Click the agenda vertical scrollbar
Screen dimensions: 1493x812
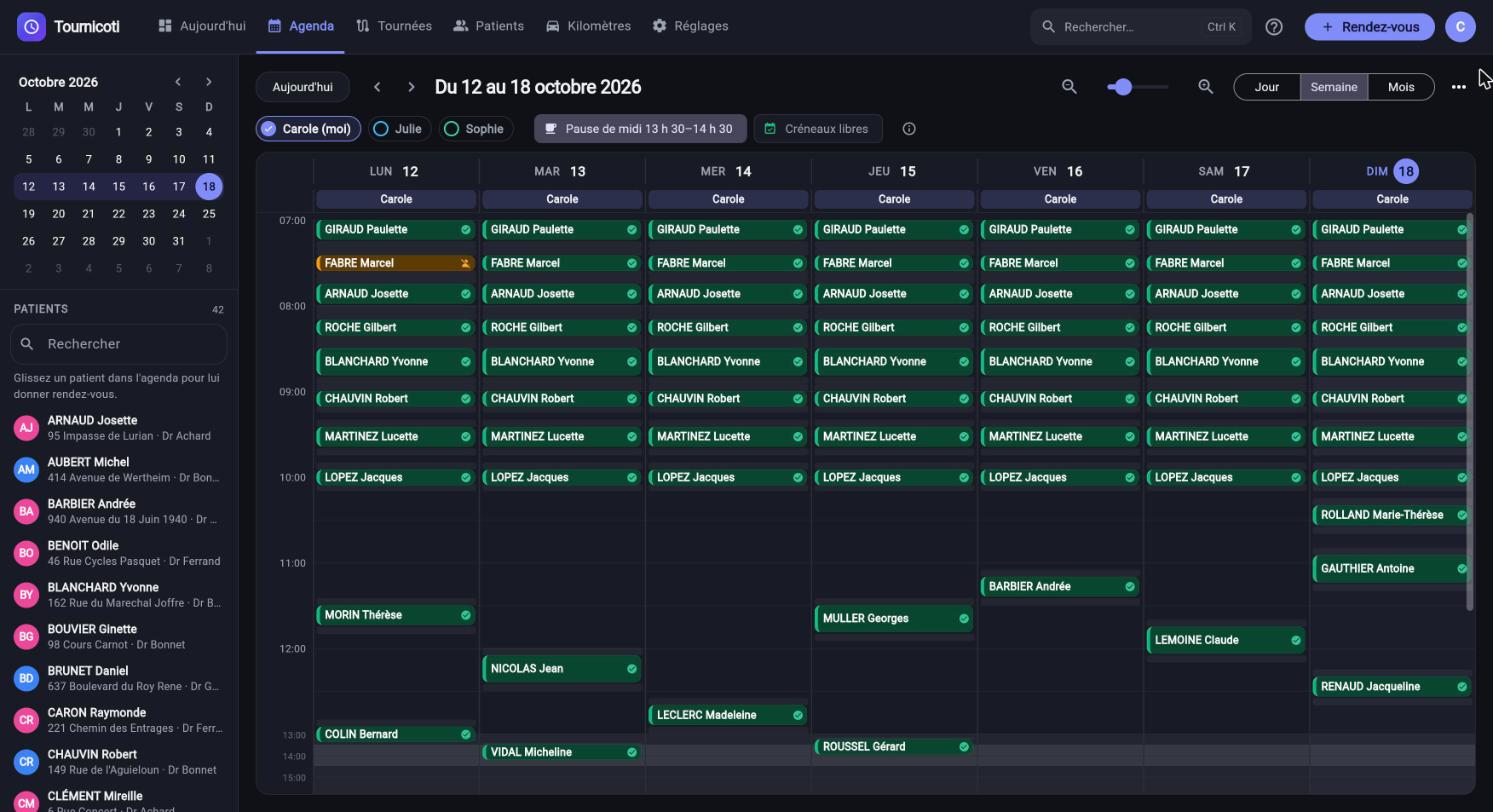[1470, 411]
